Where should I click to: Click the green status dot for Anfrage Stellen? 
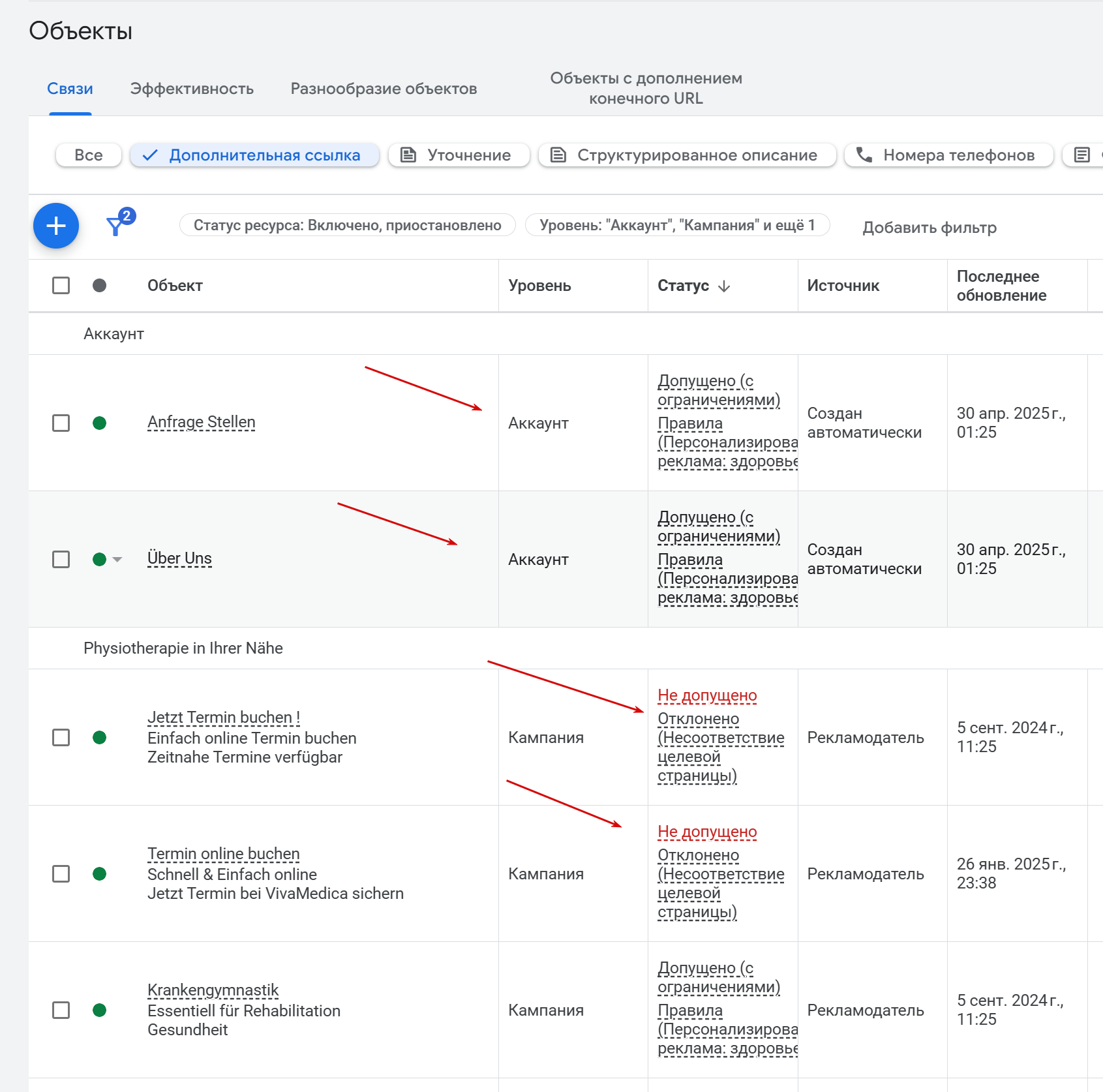100,423
